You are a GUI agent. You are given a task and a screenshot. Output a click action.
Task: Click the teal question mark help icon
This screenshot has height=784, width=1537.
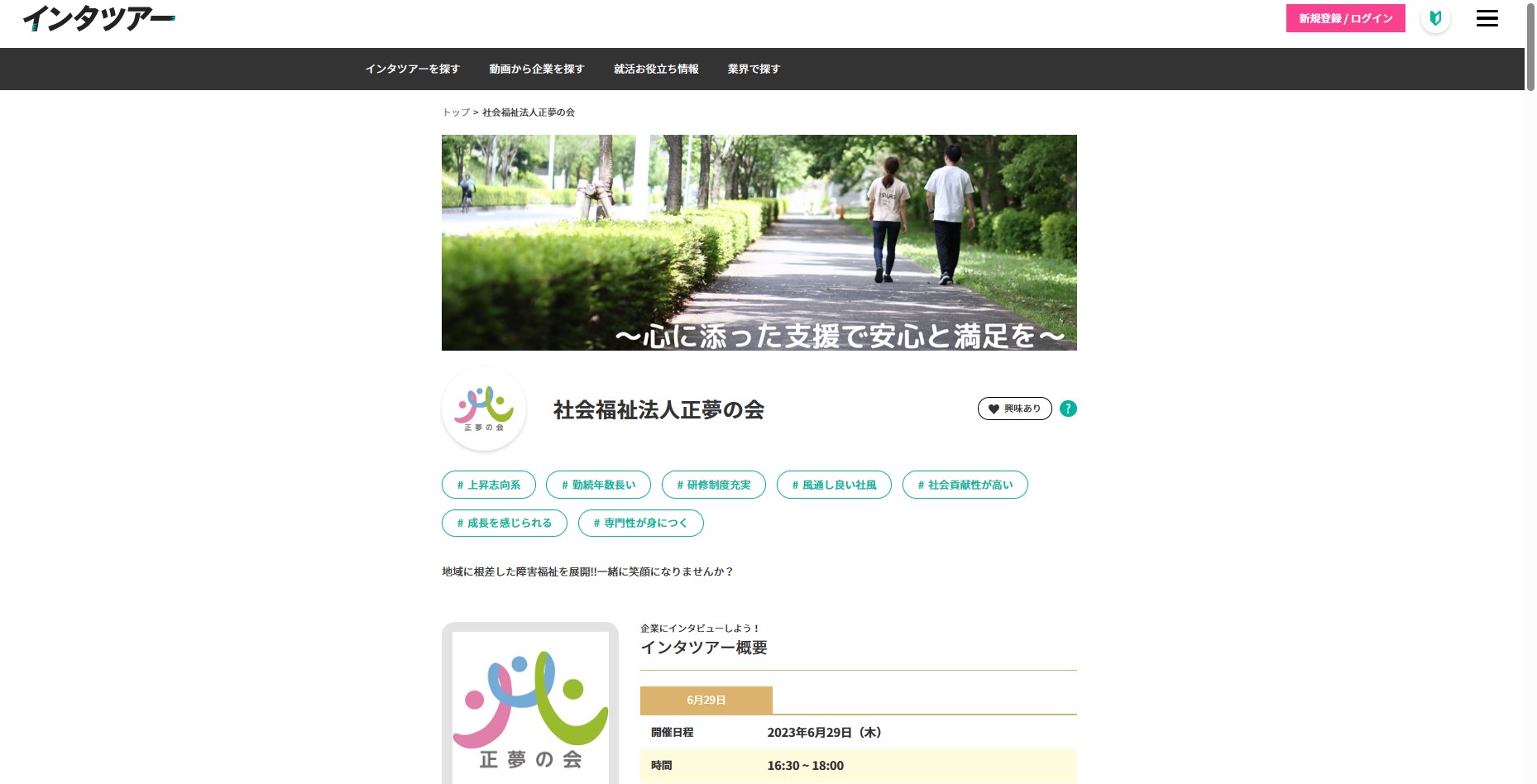(x=1068, y=409)
